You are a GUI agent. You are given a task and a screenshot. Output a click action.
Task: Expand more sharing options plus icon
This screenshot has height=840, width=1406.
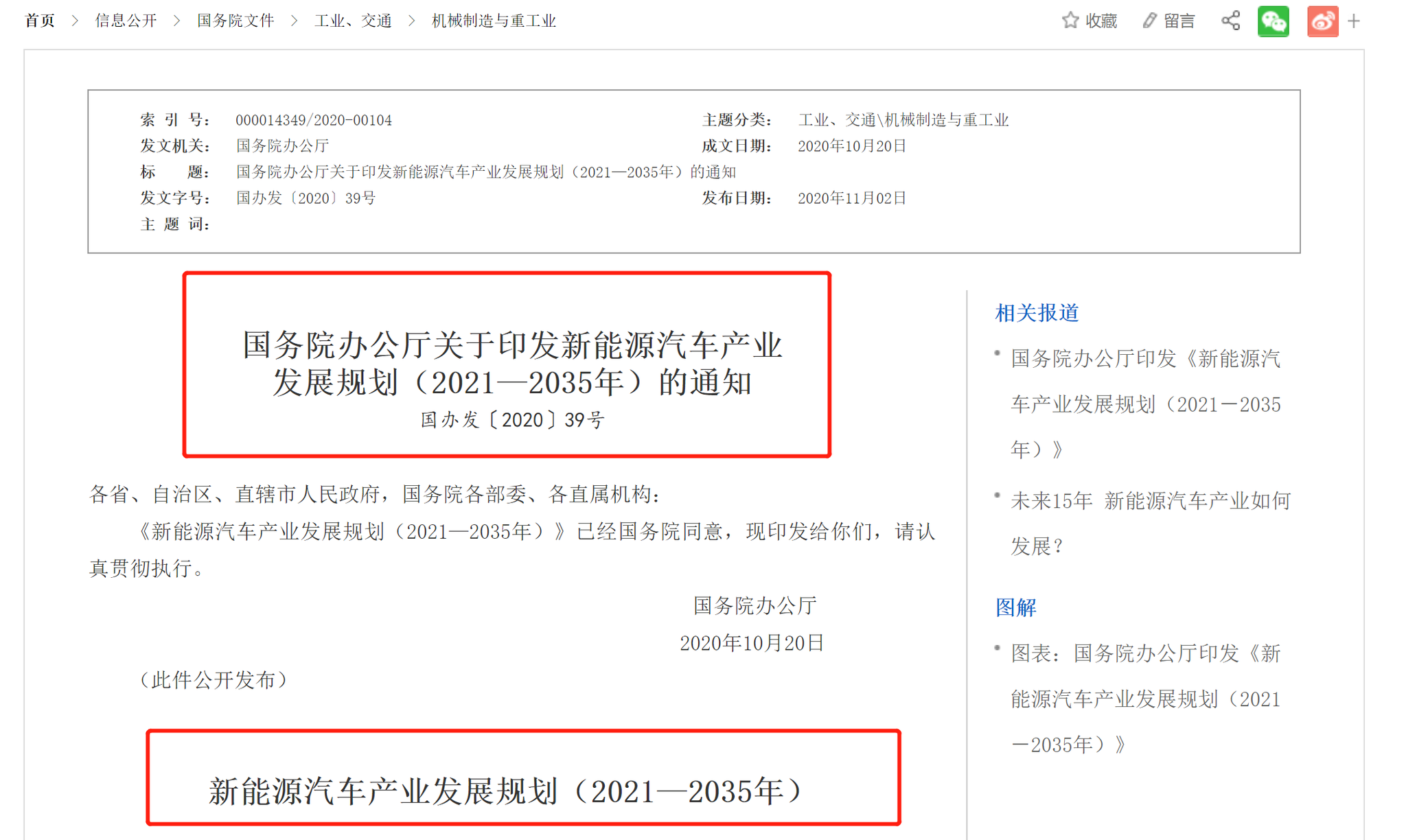point(1354,21)
